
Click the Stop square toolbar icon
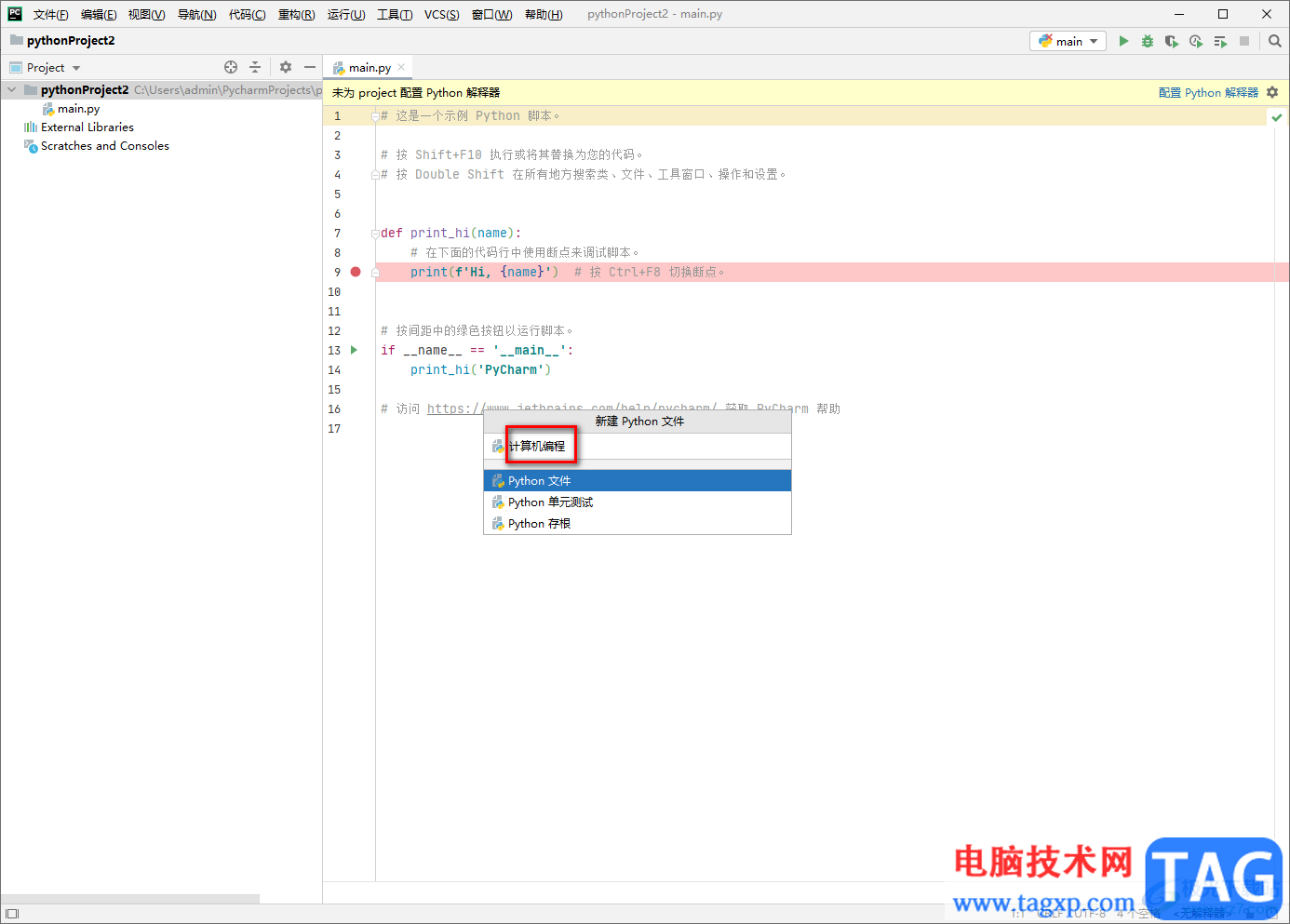click(1244, 41)
